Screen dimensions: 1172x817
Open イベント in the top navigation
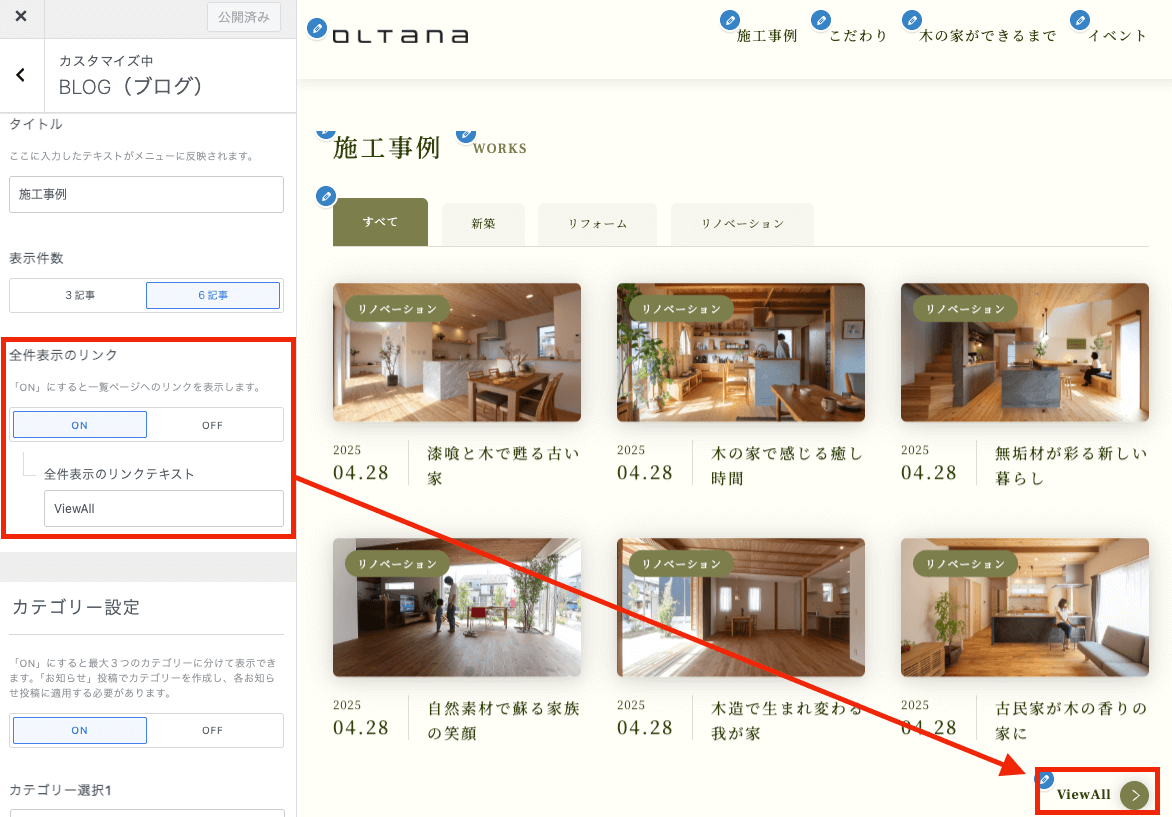point(1117,36)
